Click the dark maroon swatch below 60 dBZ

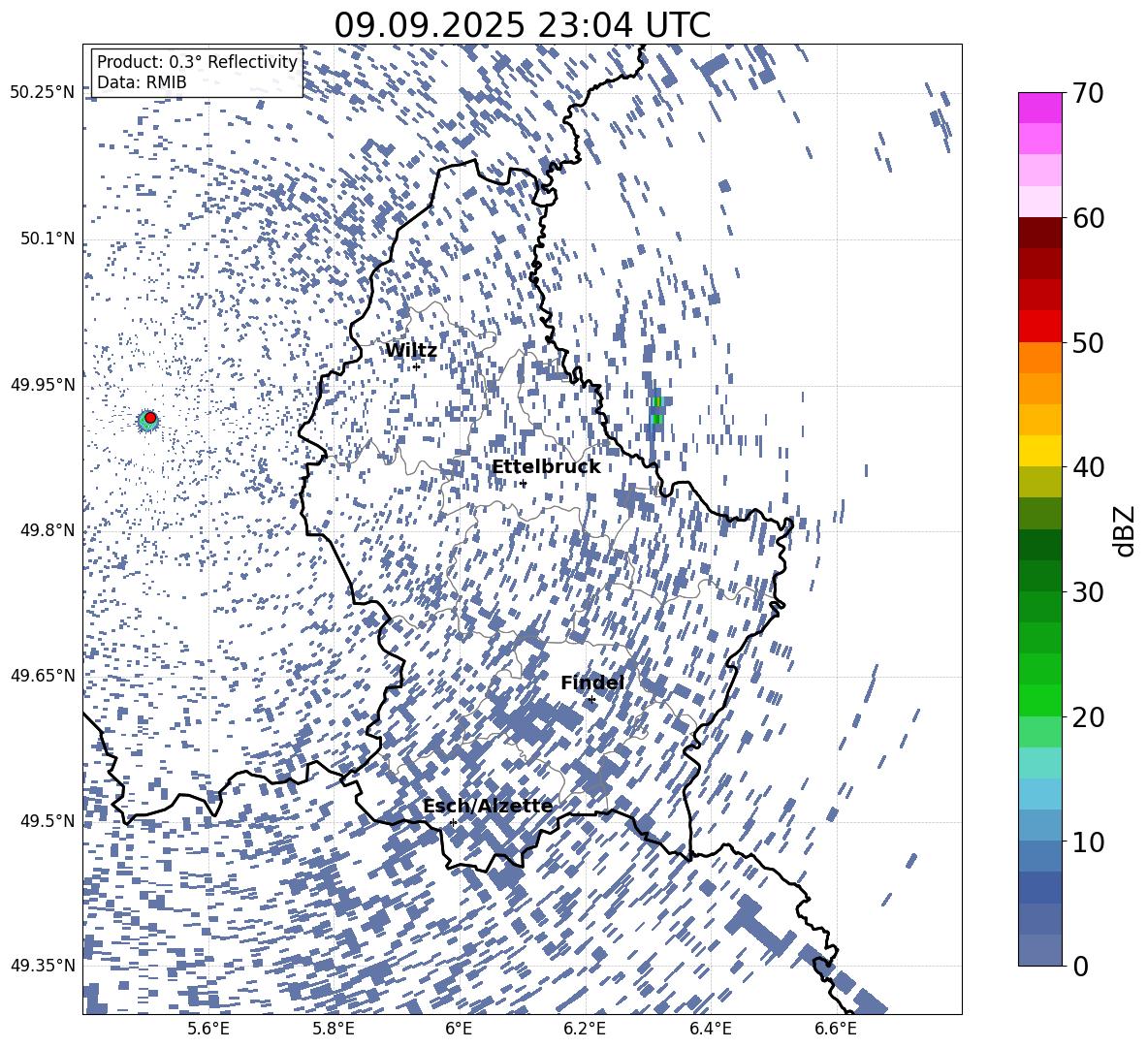[1039, 233]
